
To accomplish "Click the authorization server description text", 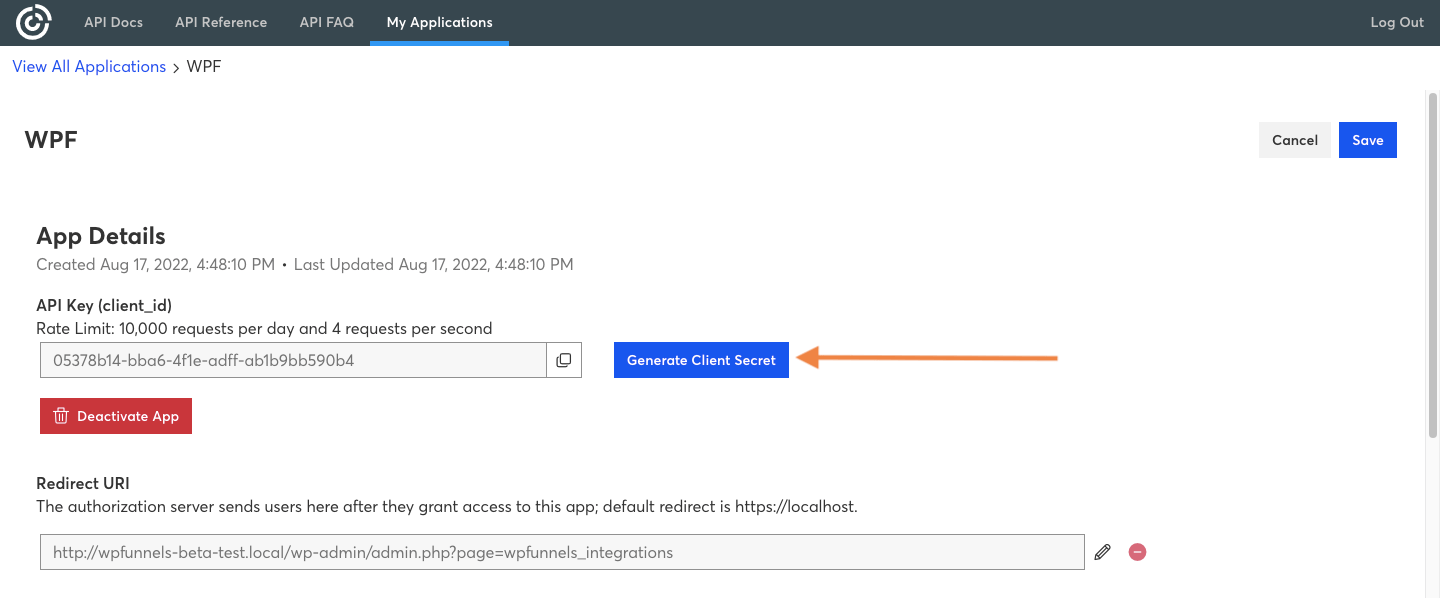I will (447, 506).
